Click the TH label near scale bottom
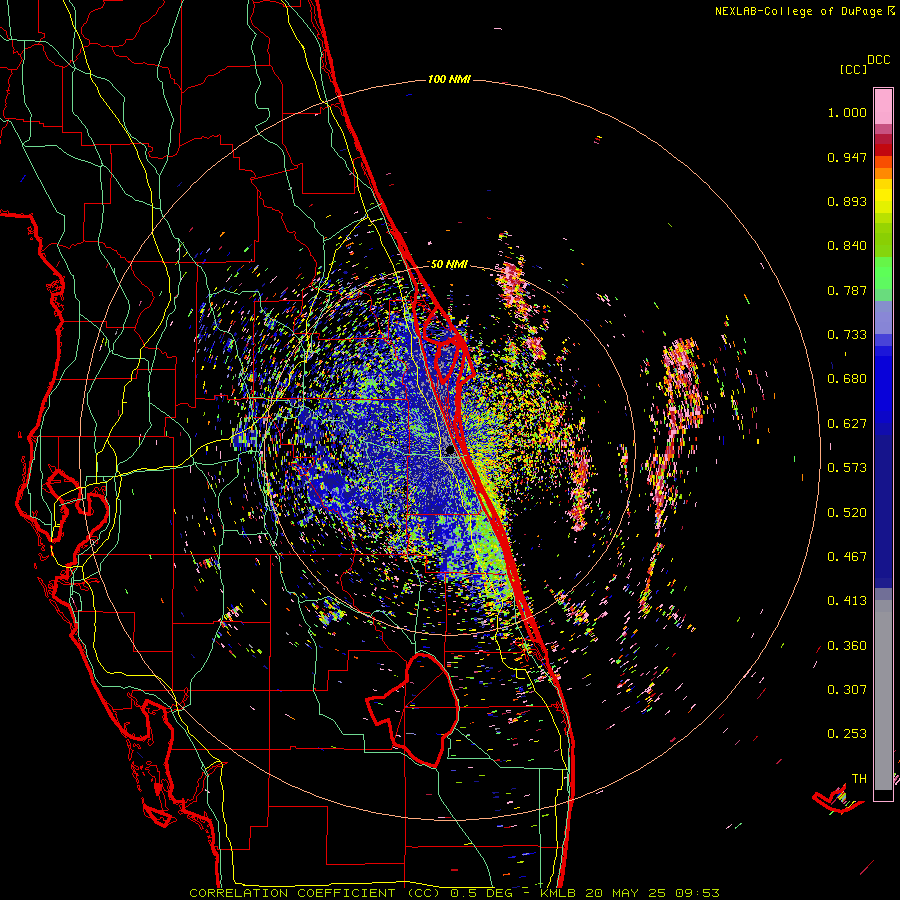This screenshot has height=900, width=900. [859, 779]
